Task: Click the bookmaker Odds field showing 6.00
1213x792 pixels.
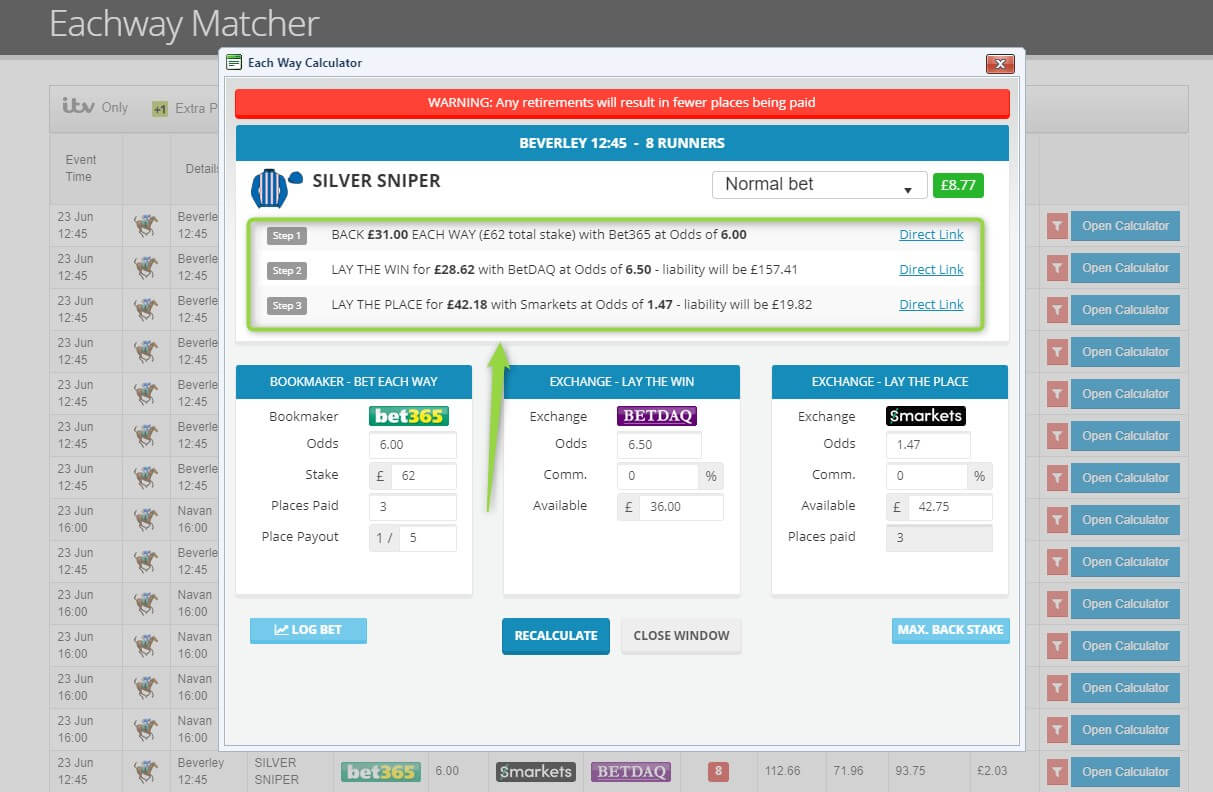Action: pos(413,445)
